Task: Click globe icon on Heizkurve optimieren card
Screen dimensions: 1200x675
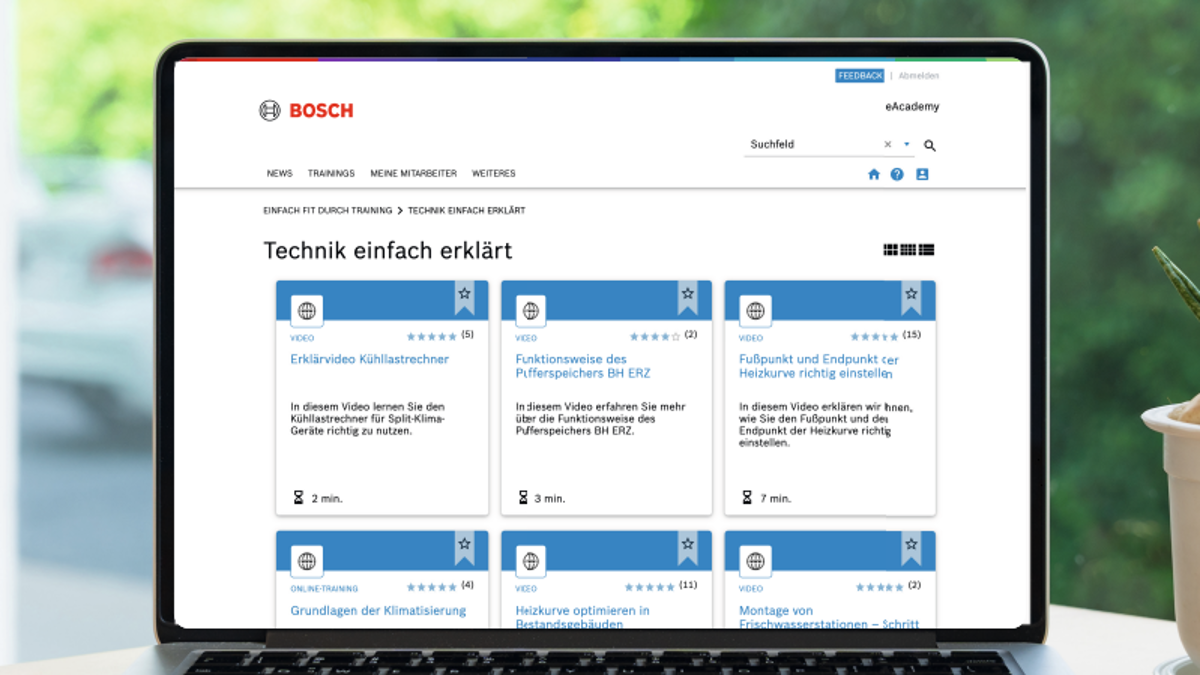Action: [531, 561]
